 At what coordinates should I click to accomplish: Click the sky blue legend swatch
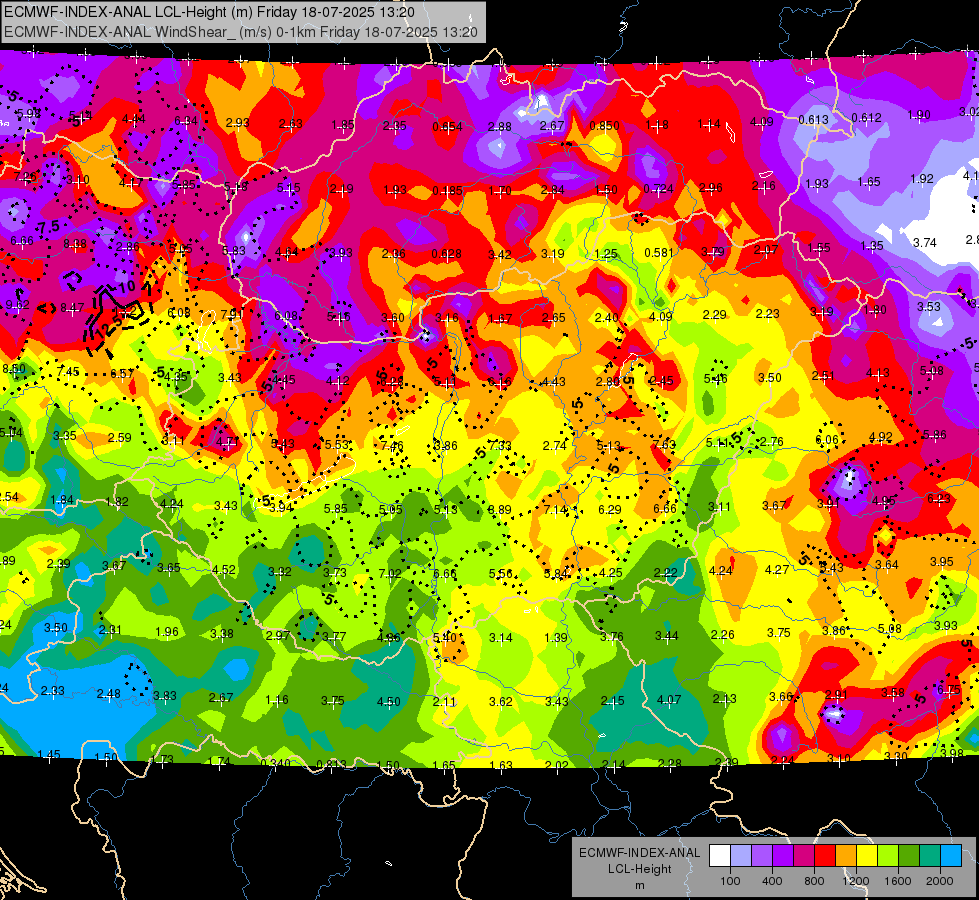coord(951,856)
